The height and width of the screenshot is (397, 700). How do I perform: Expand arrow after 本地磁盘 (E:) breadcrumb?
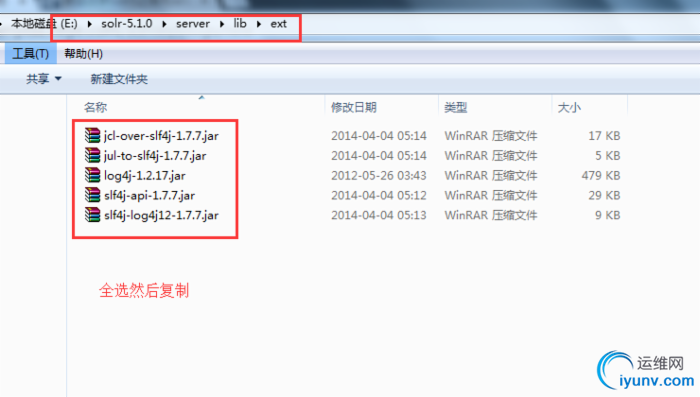pos(90,24)
